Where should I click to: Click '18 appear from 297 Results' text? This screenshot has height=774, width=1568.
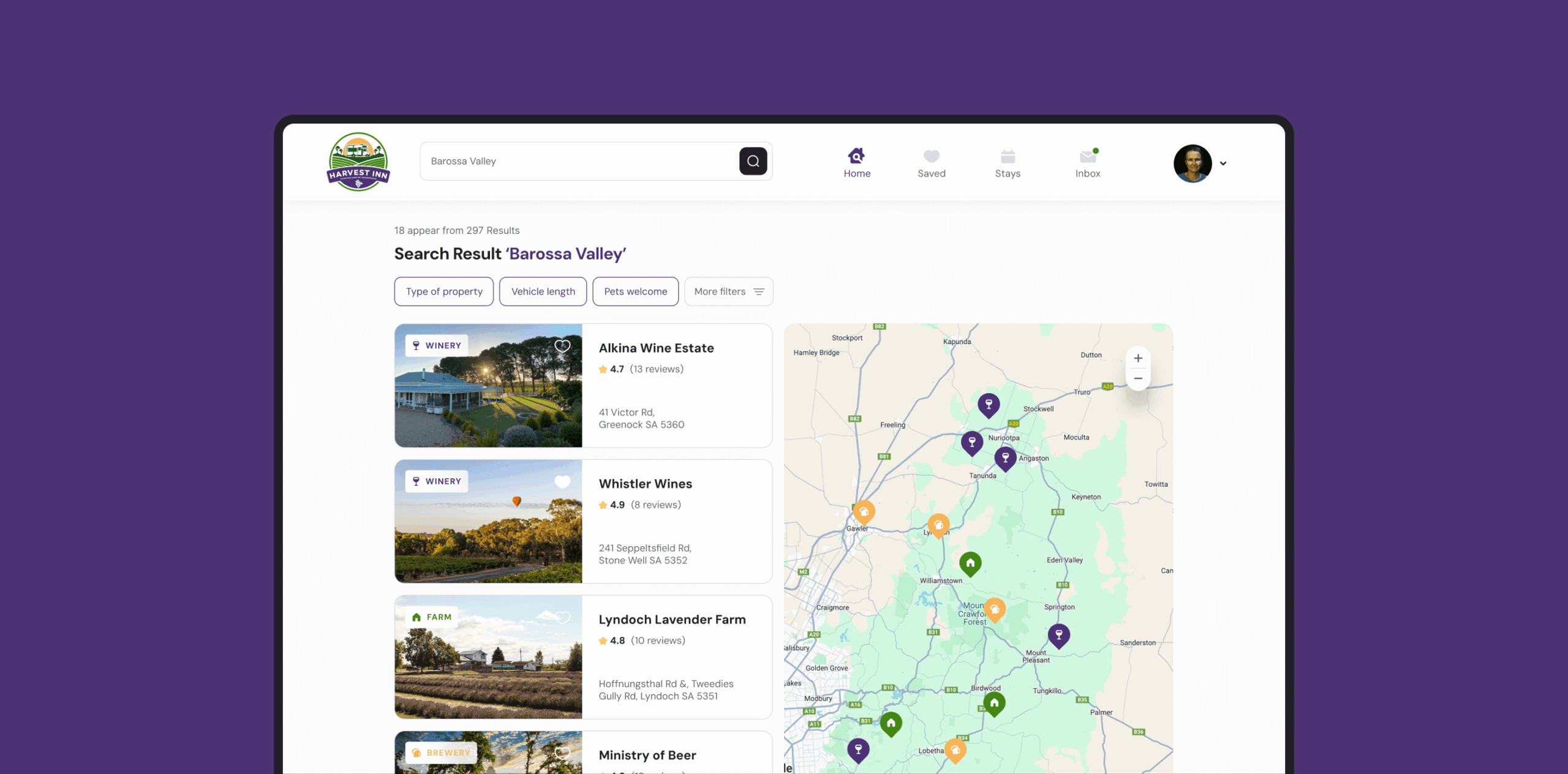457,231
